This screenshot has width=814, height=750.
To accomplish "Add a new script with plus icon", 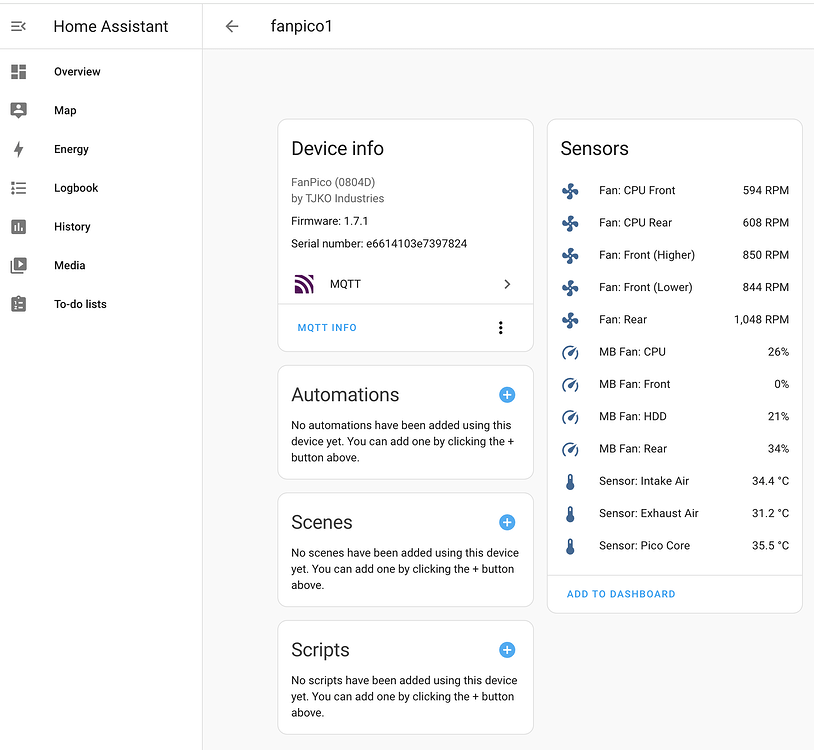I will 507,650.
